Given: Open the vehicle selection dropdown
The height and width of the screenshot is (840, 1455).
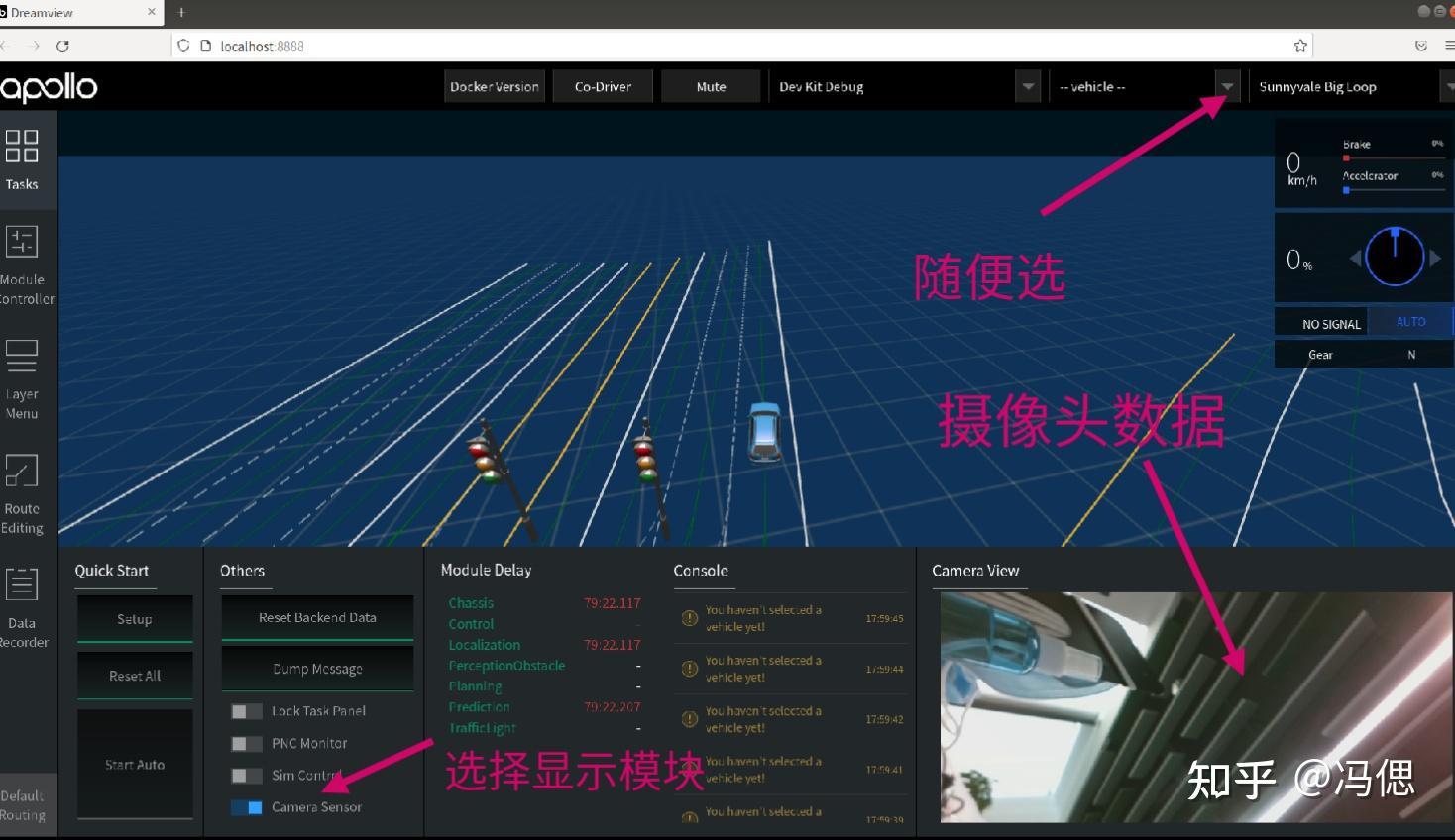Looking at the screenshot, I should point(1227,86).
